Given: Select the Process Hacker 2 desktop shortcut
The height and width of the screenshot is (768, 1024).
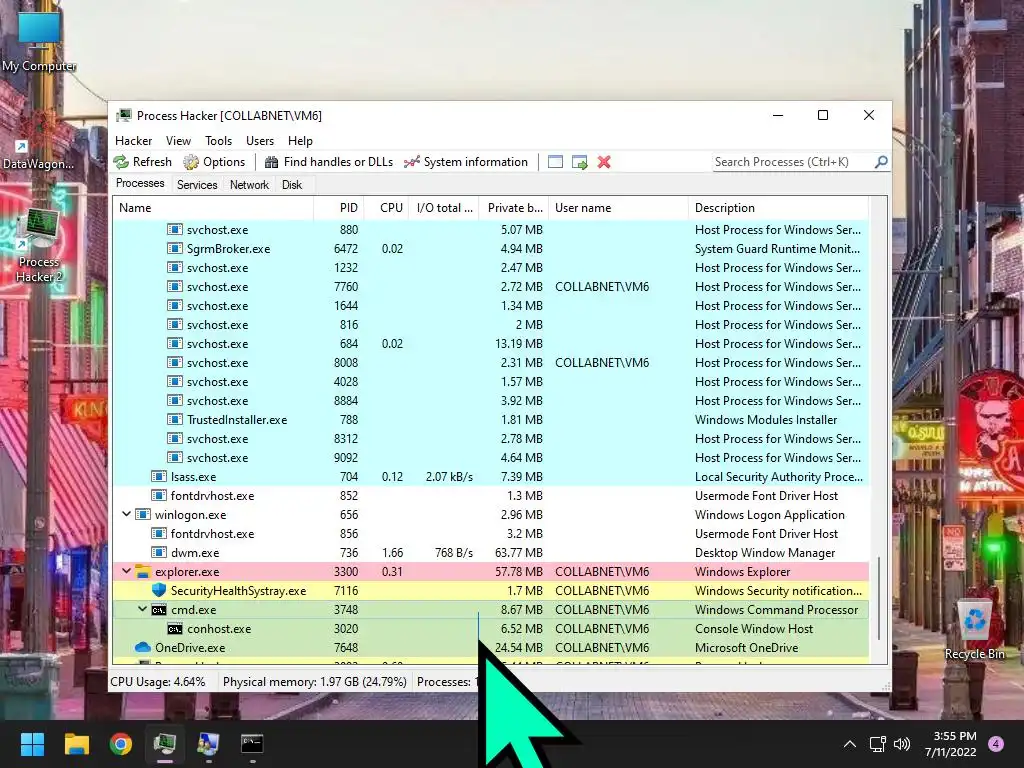Looking at the screenshot, I should pos(39,247).
